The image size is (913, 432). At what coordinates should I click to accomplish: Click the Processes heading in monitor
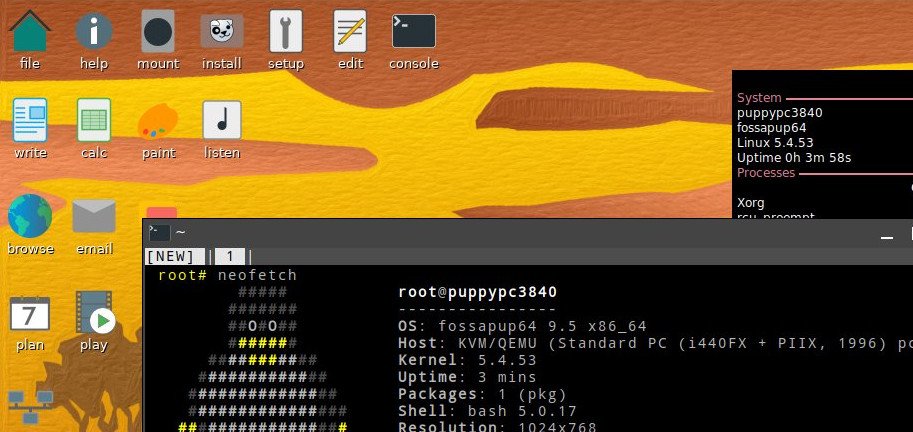click(766, 172)
